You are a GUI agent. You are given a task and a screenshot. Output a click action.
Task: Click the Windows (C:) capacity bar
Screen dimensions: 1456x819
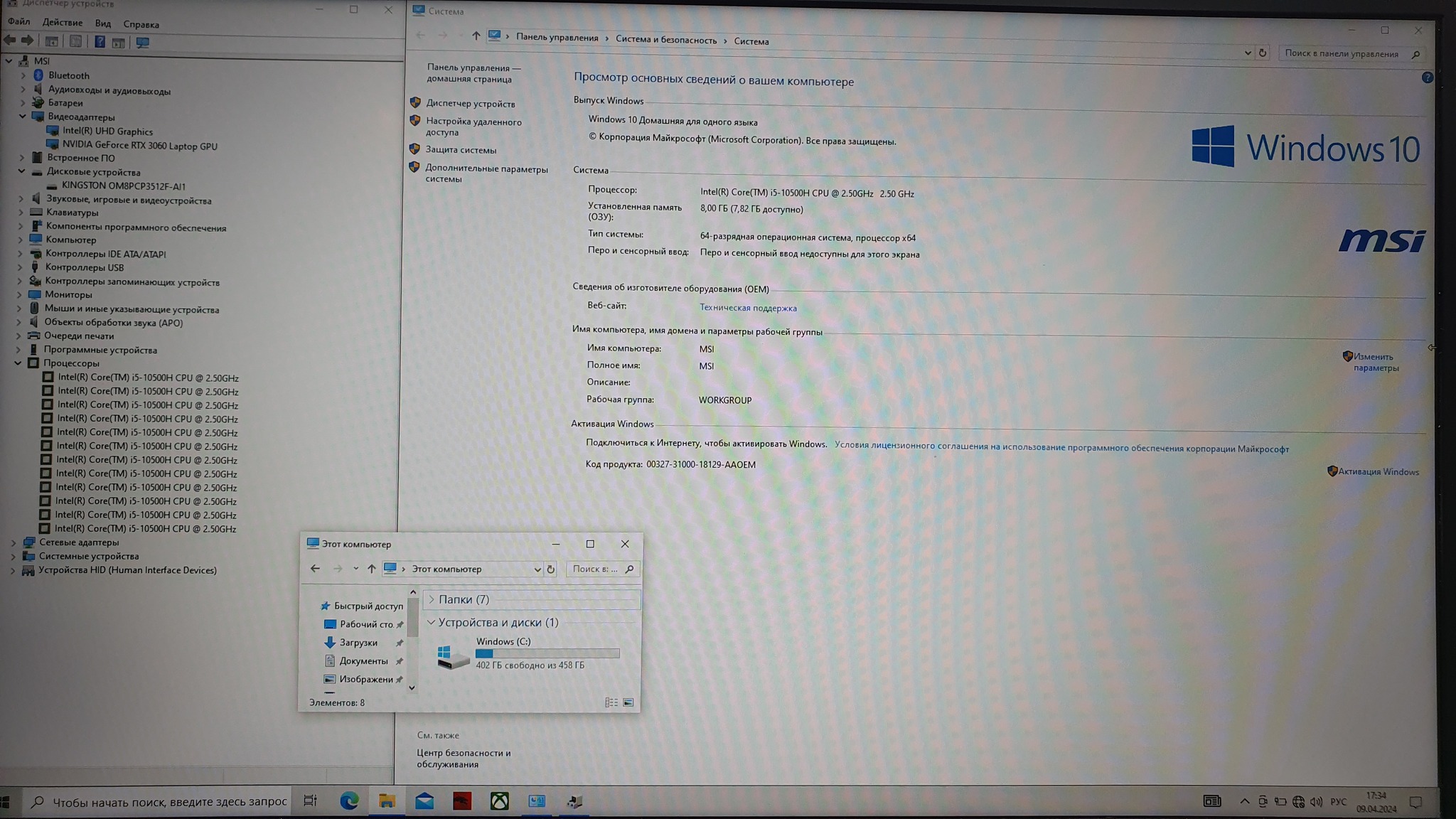547,653
